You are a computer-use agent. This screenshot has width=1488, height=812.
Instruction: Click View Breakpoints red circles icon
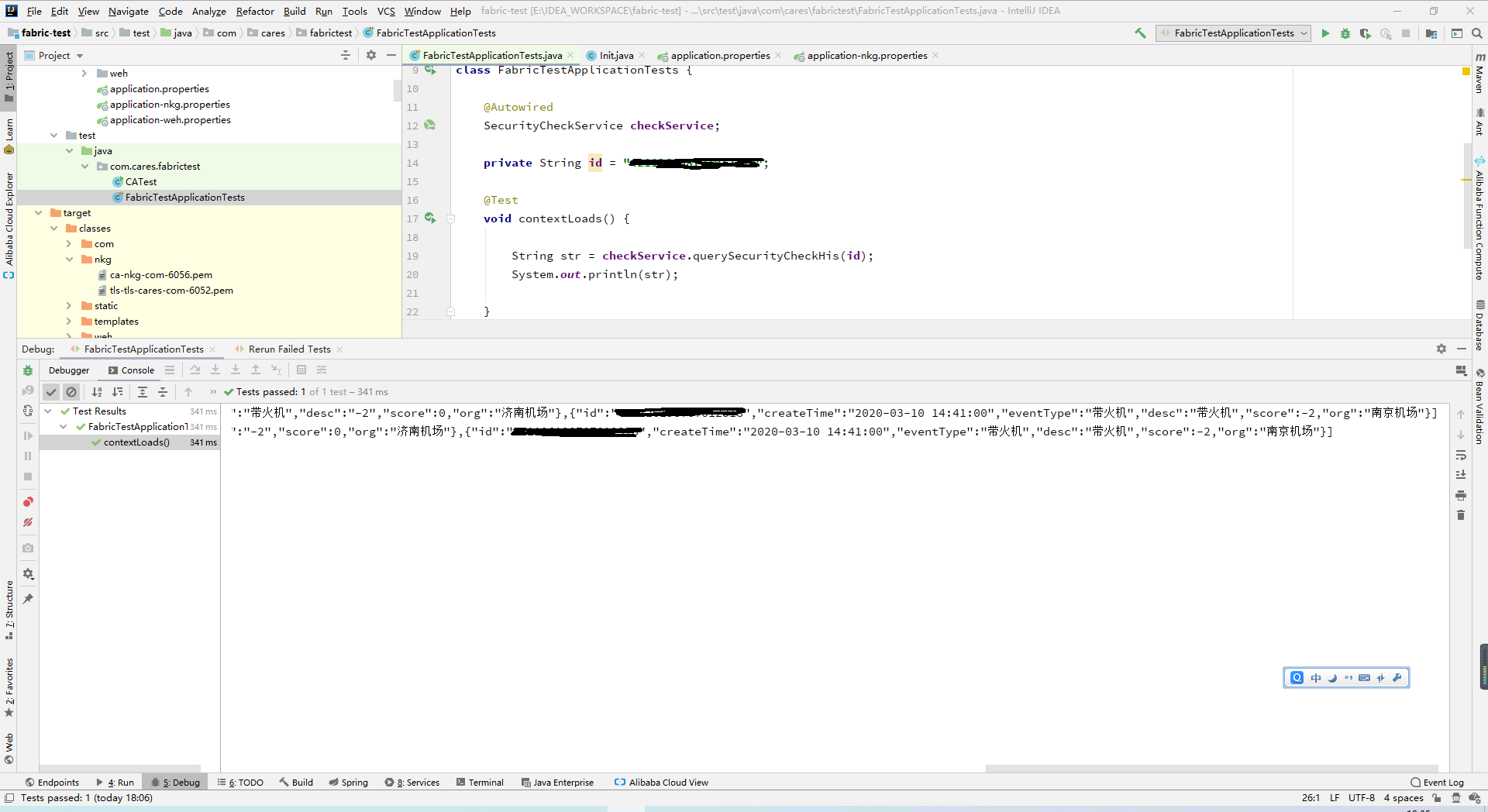coord(28,502)
